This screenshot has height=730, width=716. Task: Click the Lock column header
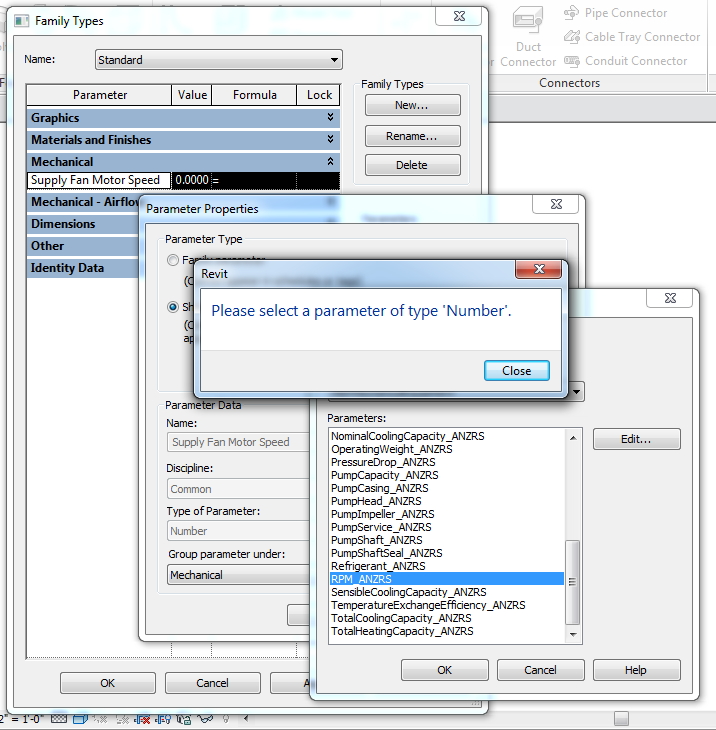coord(319,95)
